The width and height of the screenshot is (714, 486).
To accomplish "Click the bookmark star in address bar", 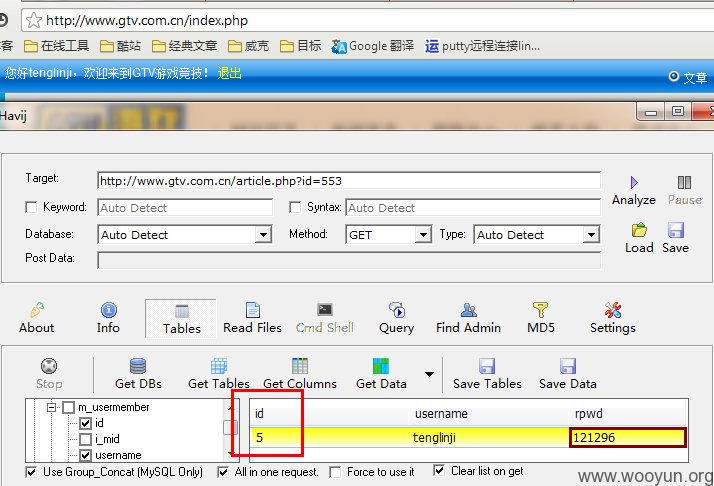I will 34,20.
